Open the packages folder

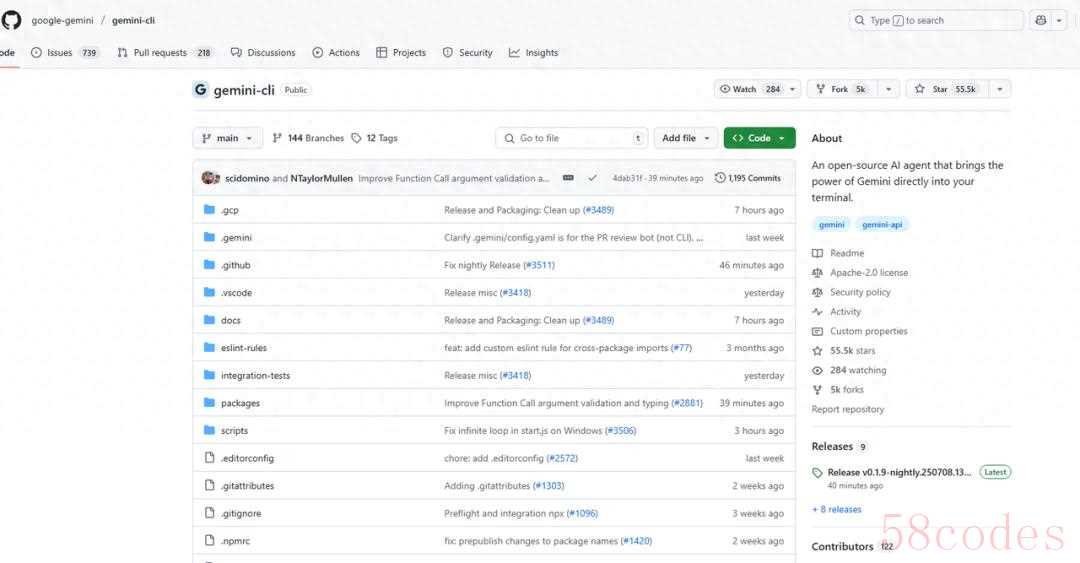[240, 403]
